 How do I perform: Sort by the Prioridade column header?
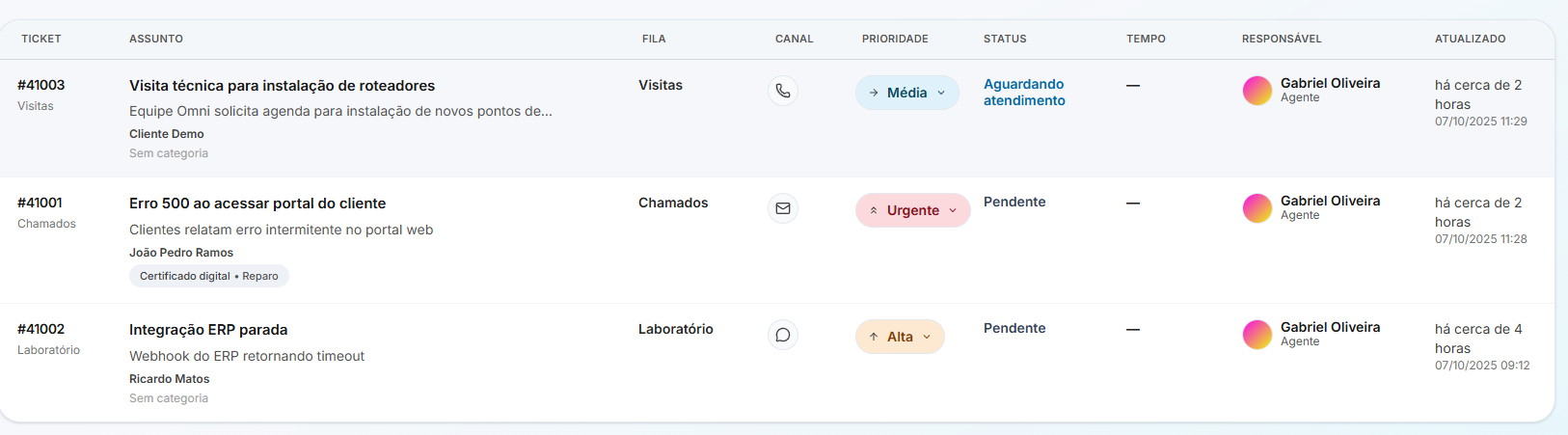[895, 39]
